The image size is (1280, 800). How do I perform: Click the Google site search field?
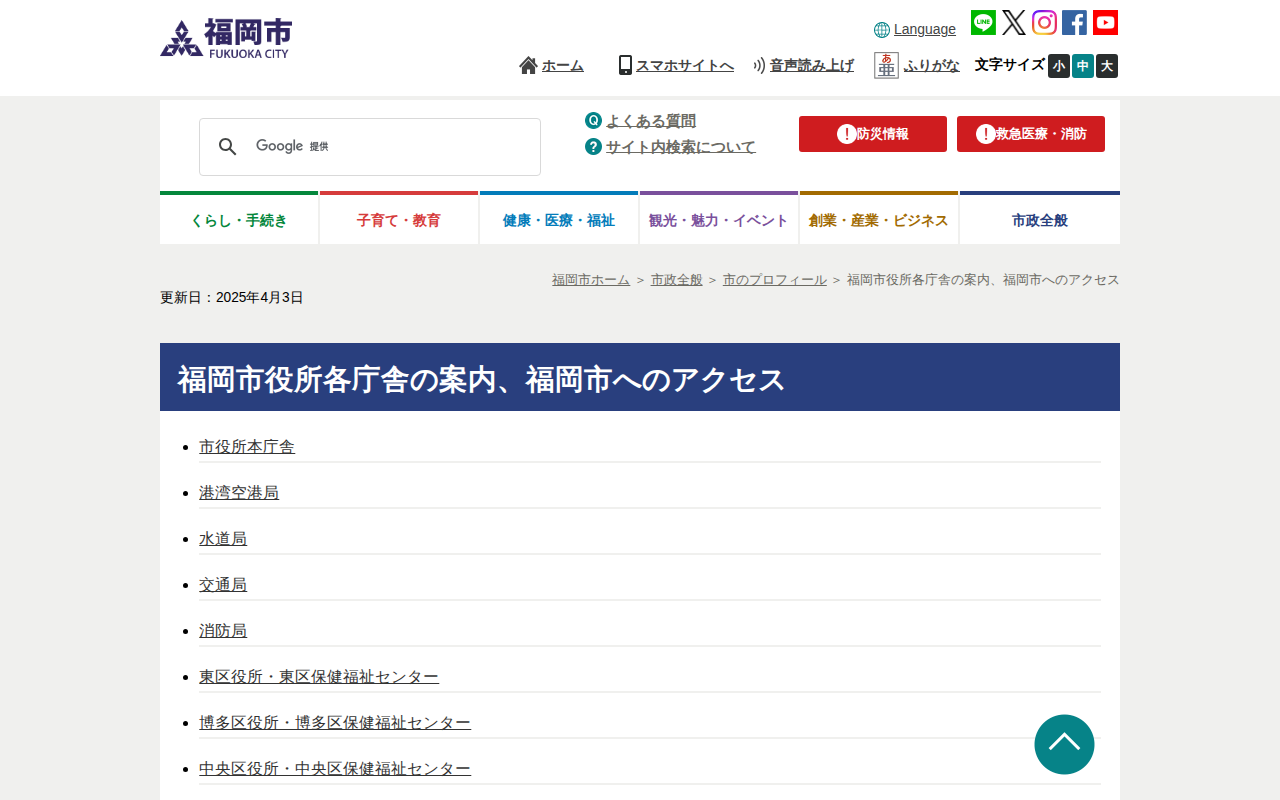tap(390, 147)
